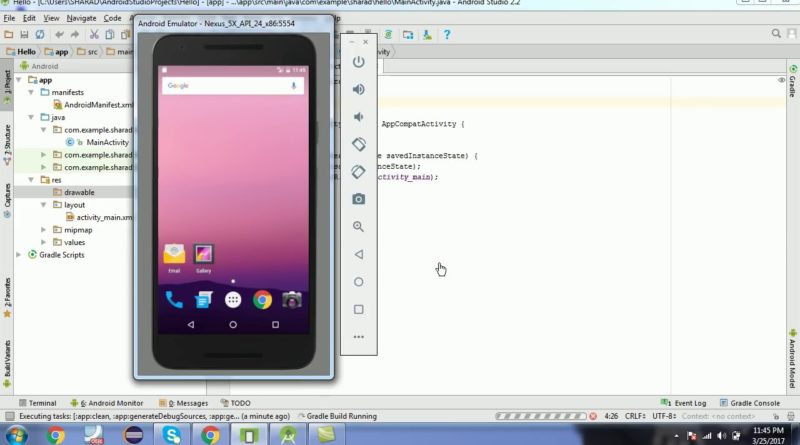Image resolution: width=800 pixels, height=445 pixels.
Task: Click emulator zoom magnifier icon
Action: 359,227
